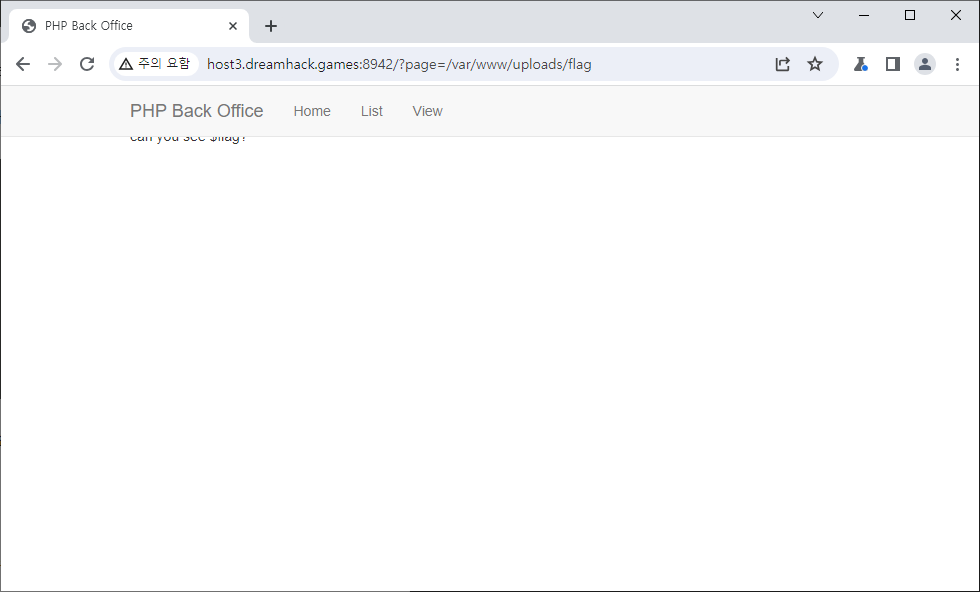This screenshot has height=592, width=980.
Task: Open a new browser tab
Action: [271, 26]
